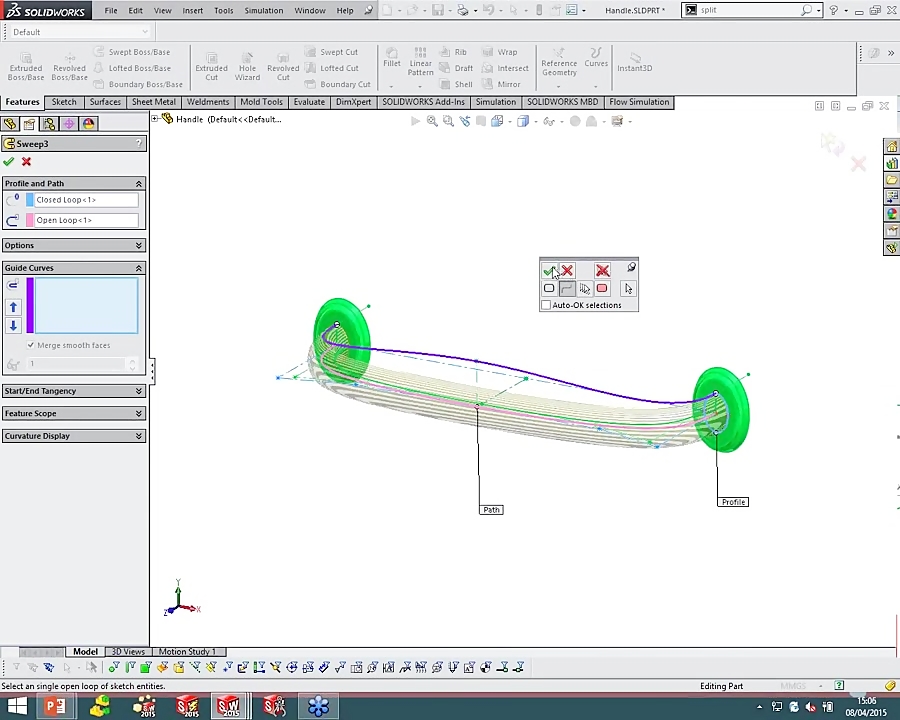This screenshot has height=720, width=900.
Task: Collapse the Guide Curves section
Action: pyautogui.click(x=138, y=267)
